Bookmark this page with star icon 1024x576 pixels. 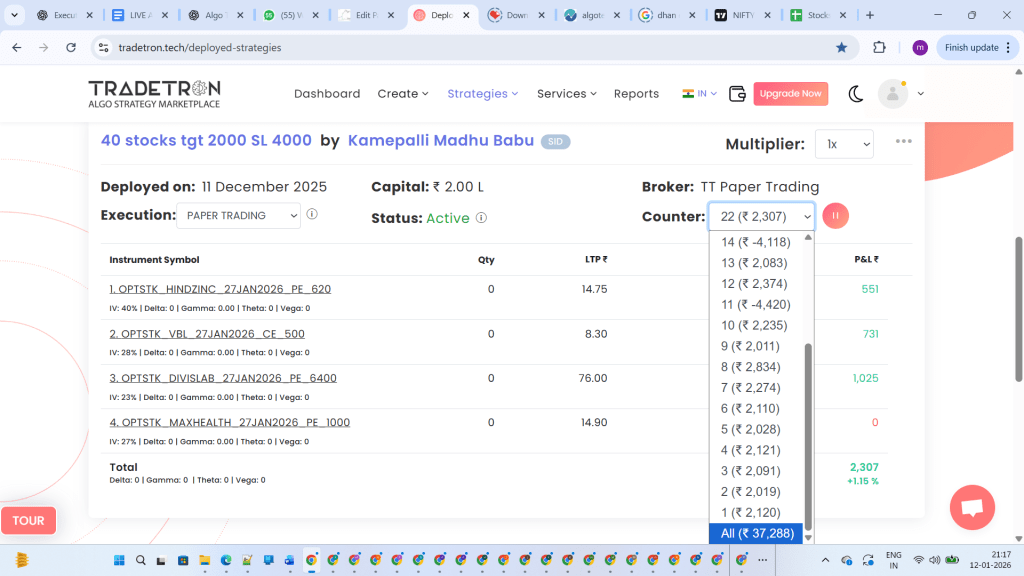point(841,47)
